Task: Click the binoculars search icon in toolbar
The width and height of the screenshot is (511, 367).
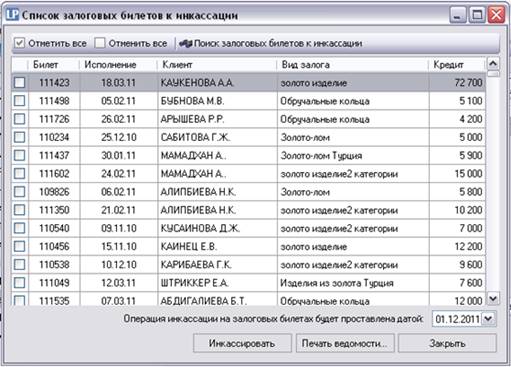Action: pos(186,43)
